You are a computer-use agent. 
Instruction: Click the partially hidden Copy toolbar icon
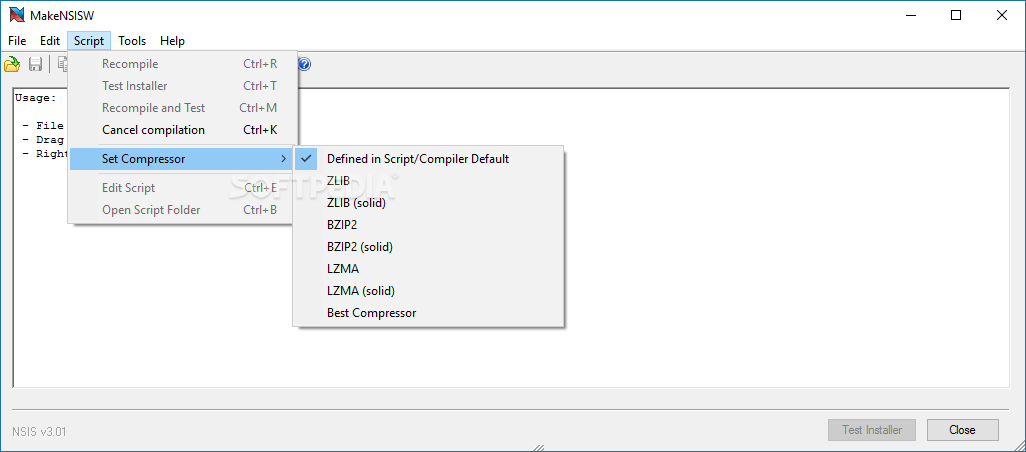(x=62, y=64)
